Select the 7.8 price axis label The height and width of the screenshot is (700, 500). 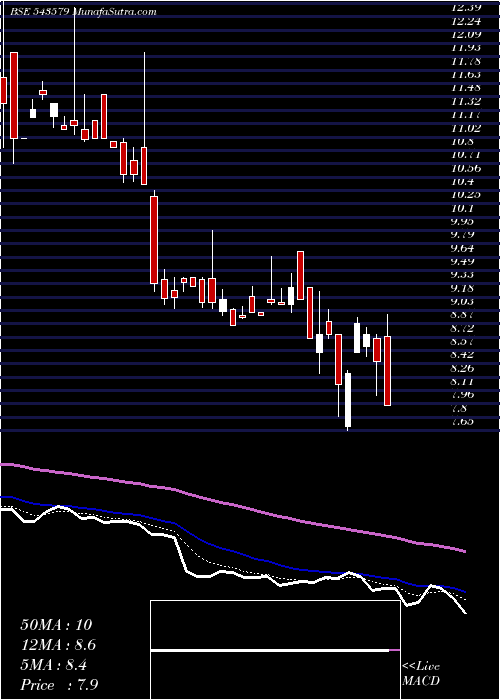pos(460,408)
